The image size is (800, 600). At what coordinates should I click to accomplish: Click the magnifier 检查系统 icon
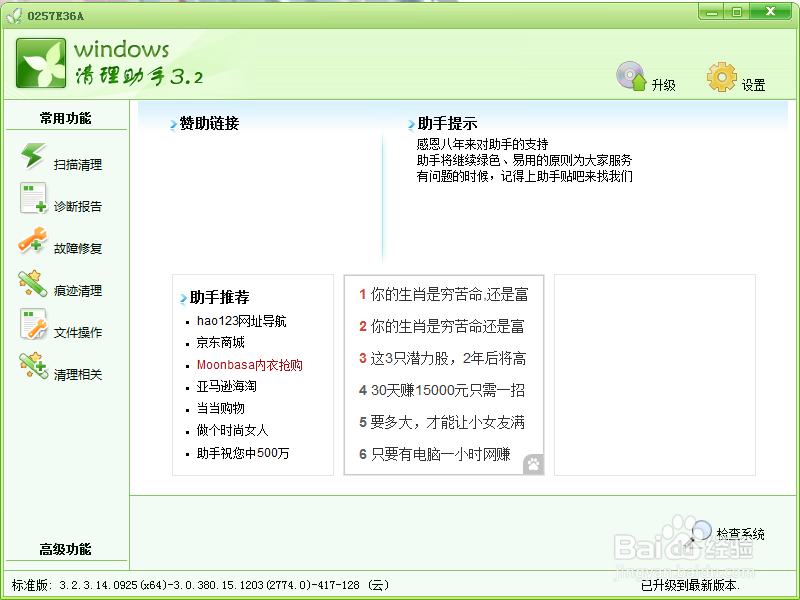[x=698, y=533]
